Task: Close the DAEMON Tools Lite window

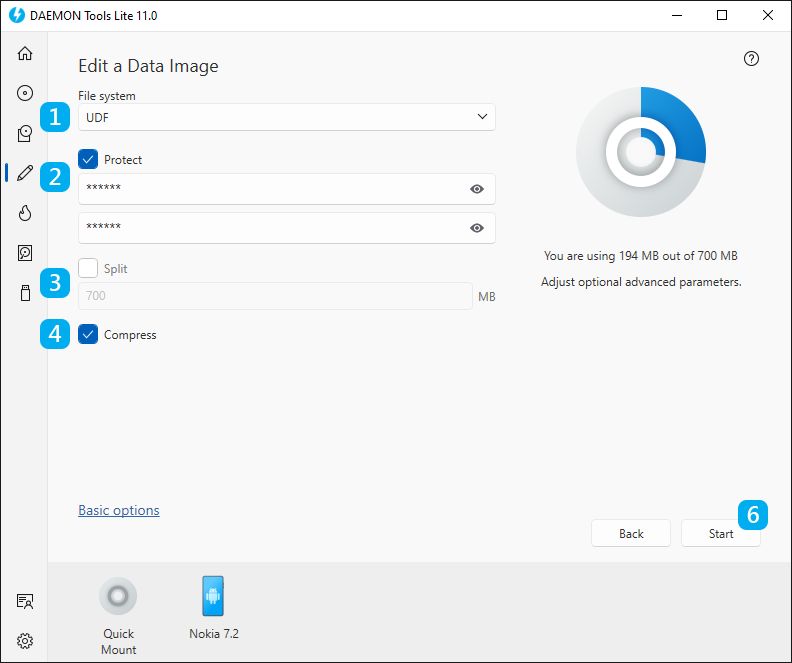Action: pyautogui.click(x=768, y=15)
